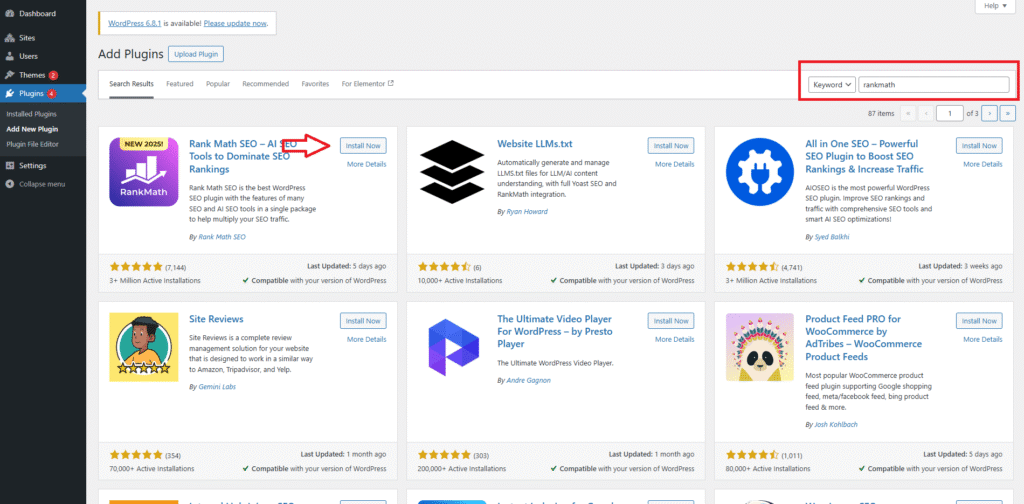Viewport: 1024px width, 504px height.
Task: Open the Product Feed PRO title link
Action: pos(864,338)
